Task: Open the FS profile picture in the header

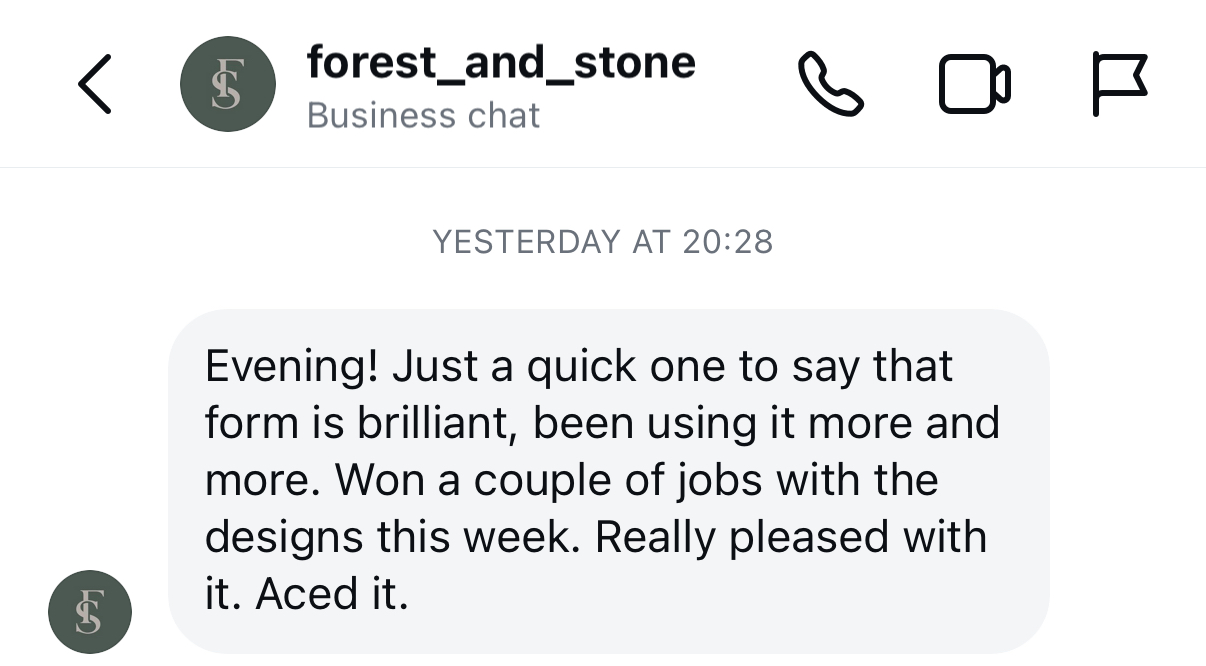Action: point(227,84)
